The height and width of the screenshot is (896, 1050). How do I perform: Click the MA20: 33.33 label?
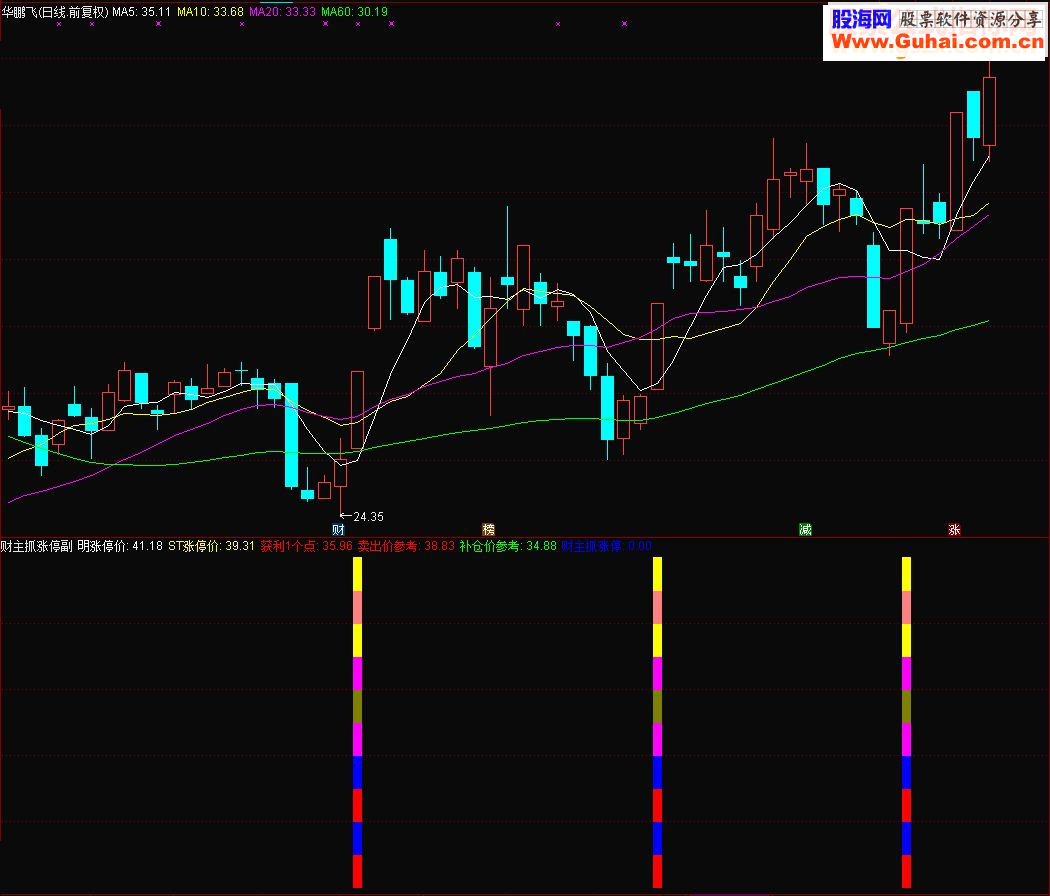[283, 11]
